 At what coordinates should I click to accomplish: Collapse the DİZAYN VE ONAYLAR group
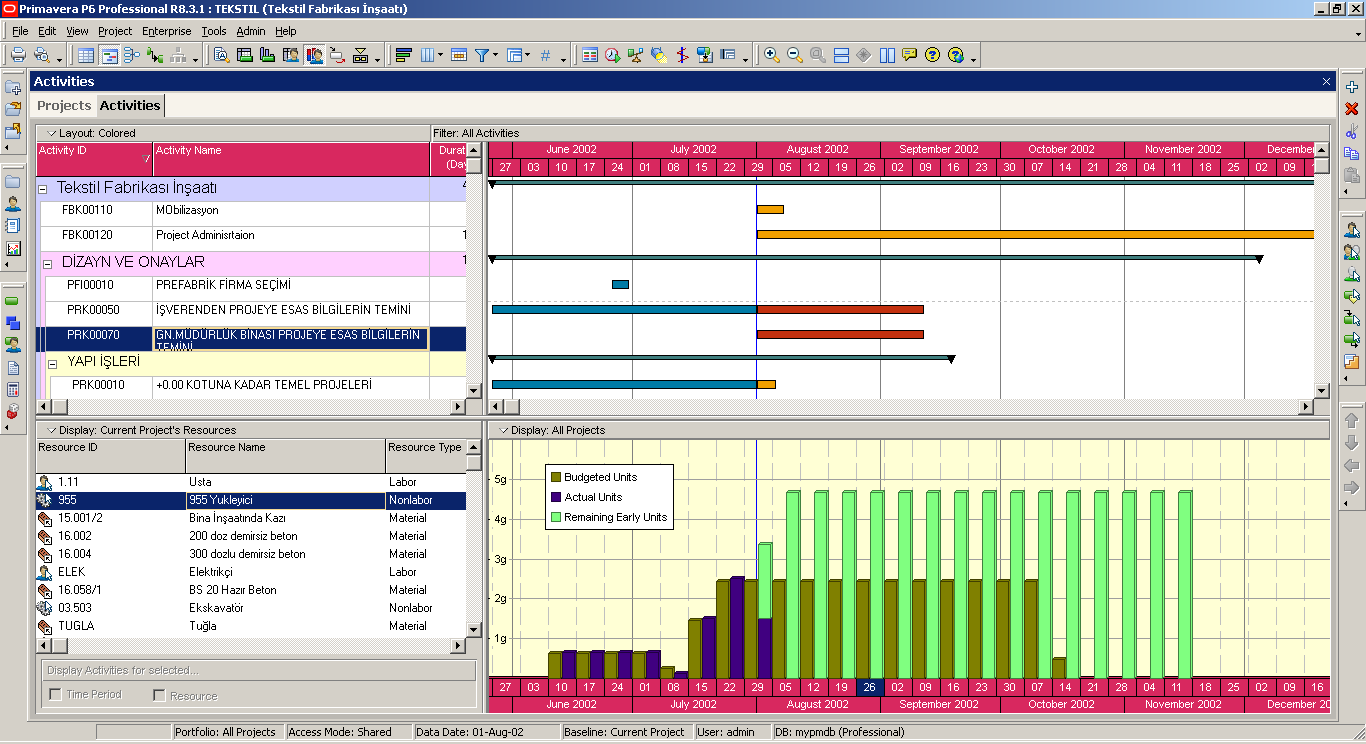(x=46, y=263)
